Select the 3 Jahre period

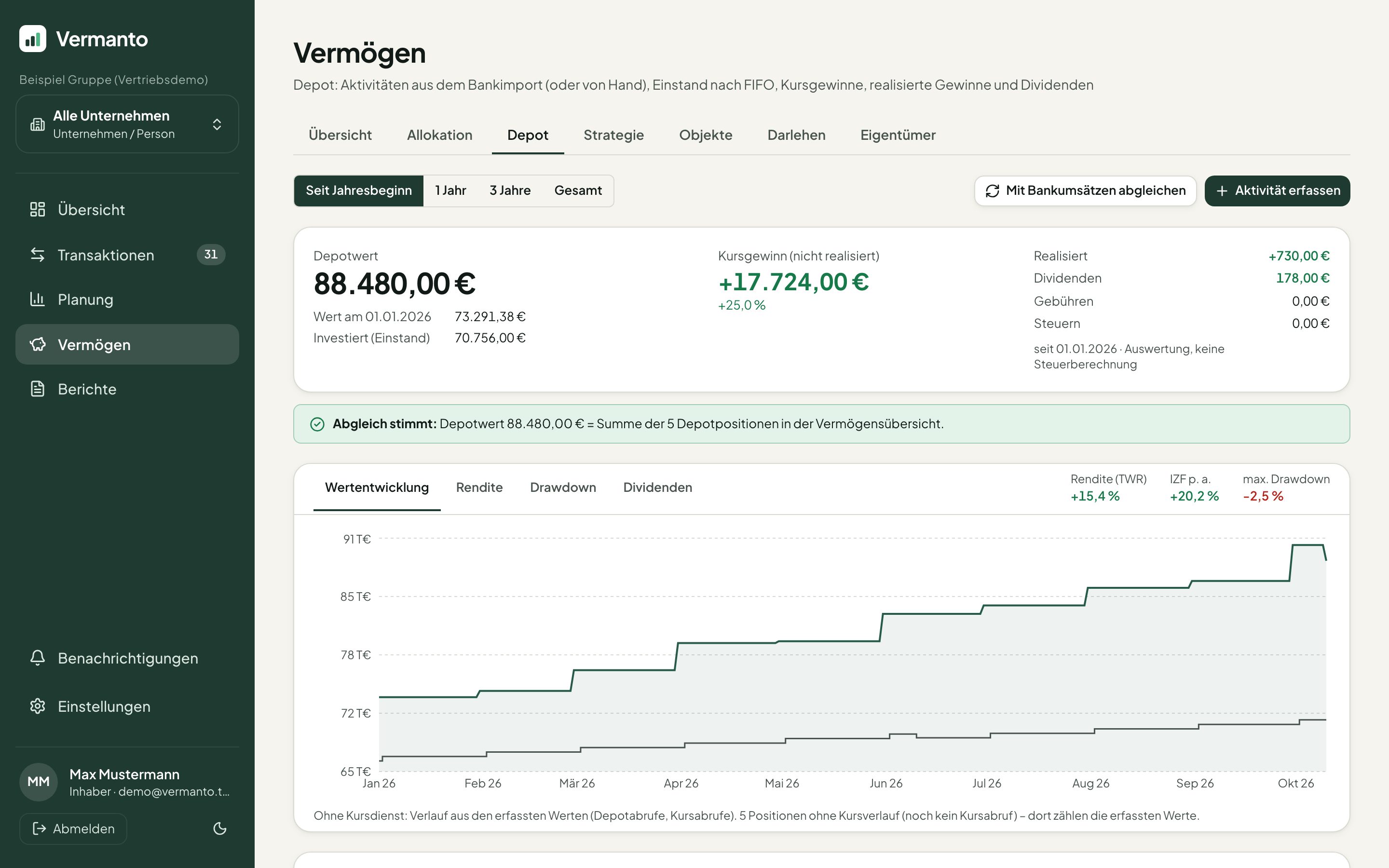point(510,190)
